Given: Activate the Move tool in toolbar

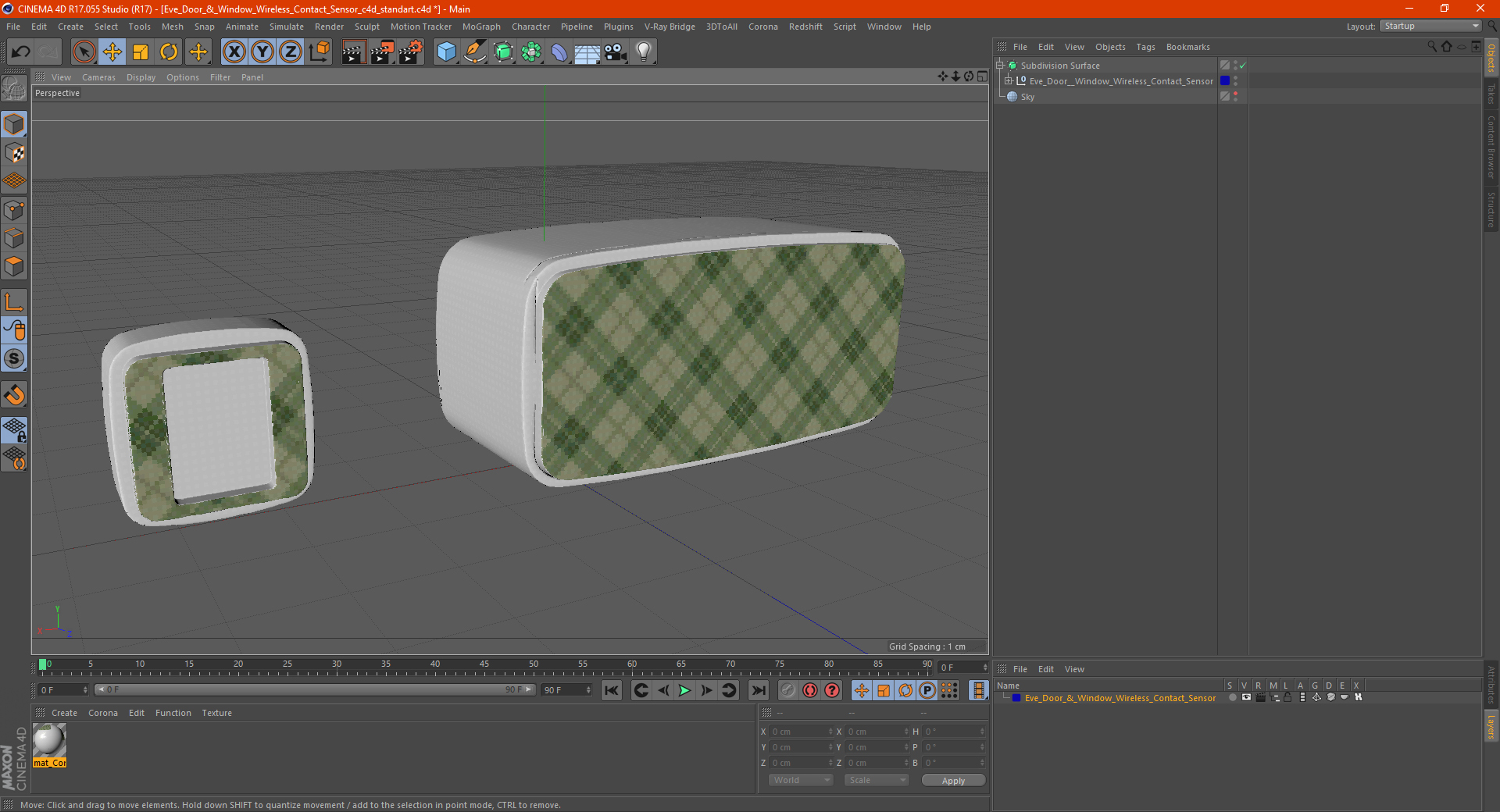Looking at the screenshot, I should (x=112, y=52).
